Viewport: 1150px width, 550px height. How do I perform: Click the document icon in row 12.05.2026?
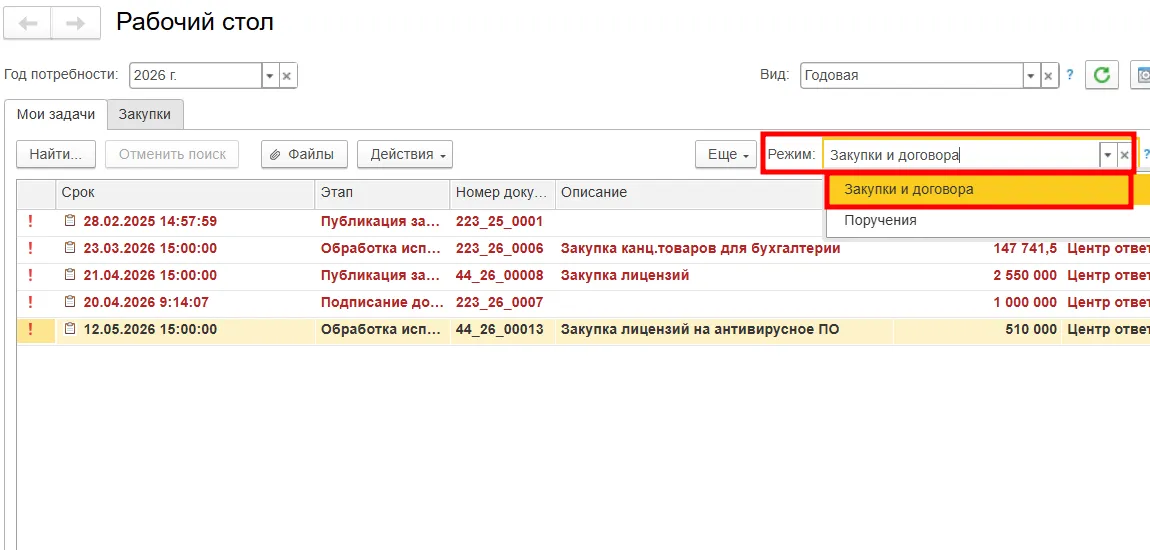70,329
